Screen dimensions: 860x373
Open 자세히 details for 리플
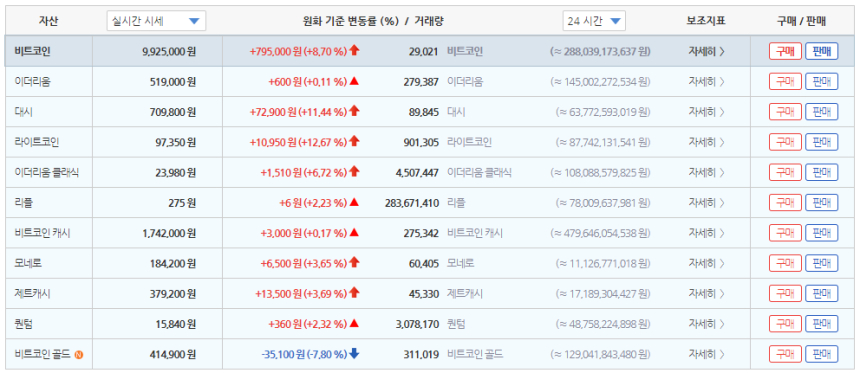(707, 203)
